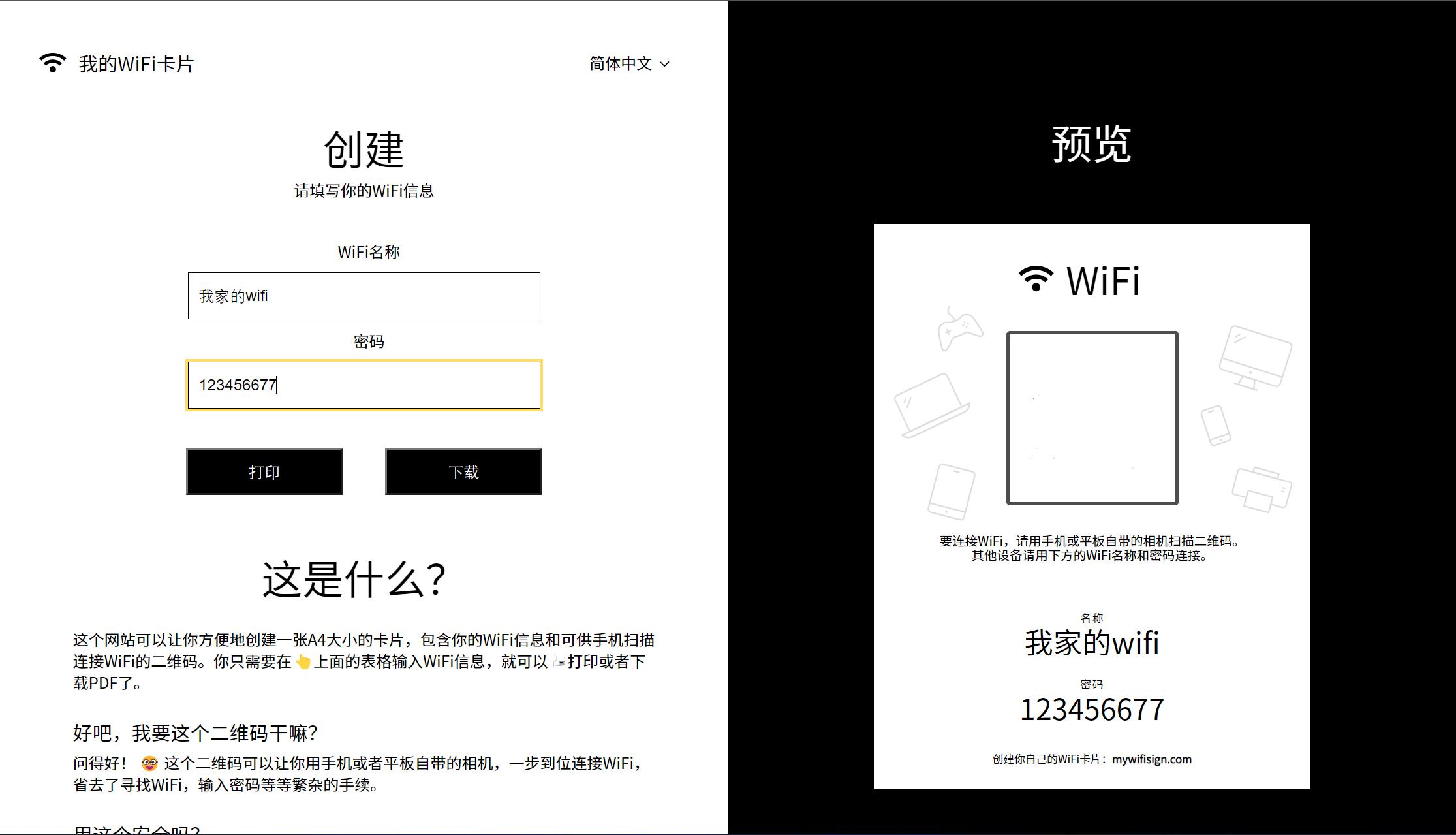The width and height of the screenshot is (1456, 835).
Task: Click the download icon button
Action: click(x=462, y=470)
